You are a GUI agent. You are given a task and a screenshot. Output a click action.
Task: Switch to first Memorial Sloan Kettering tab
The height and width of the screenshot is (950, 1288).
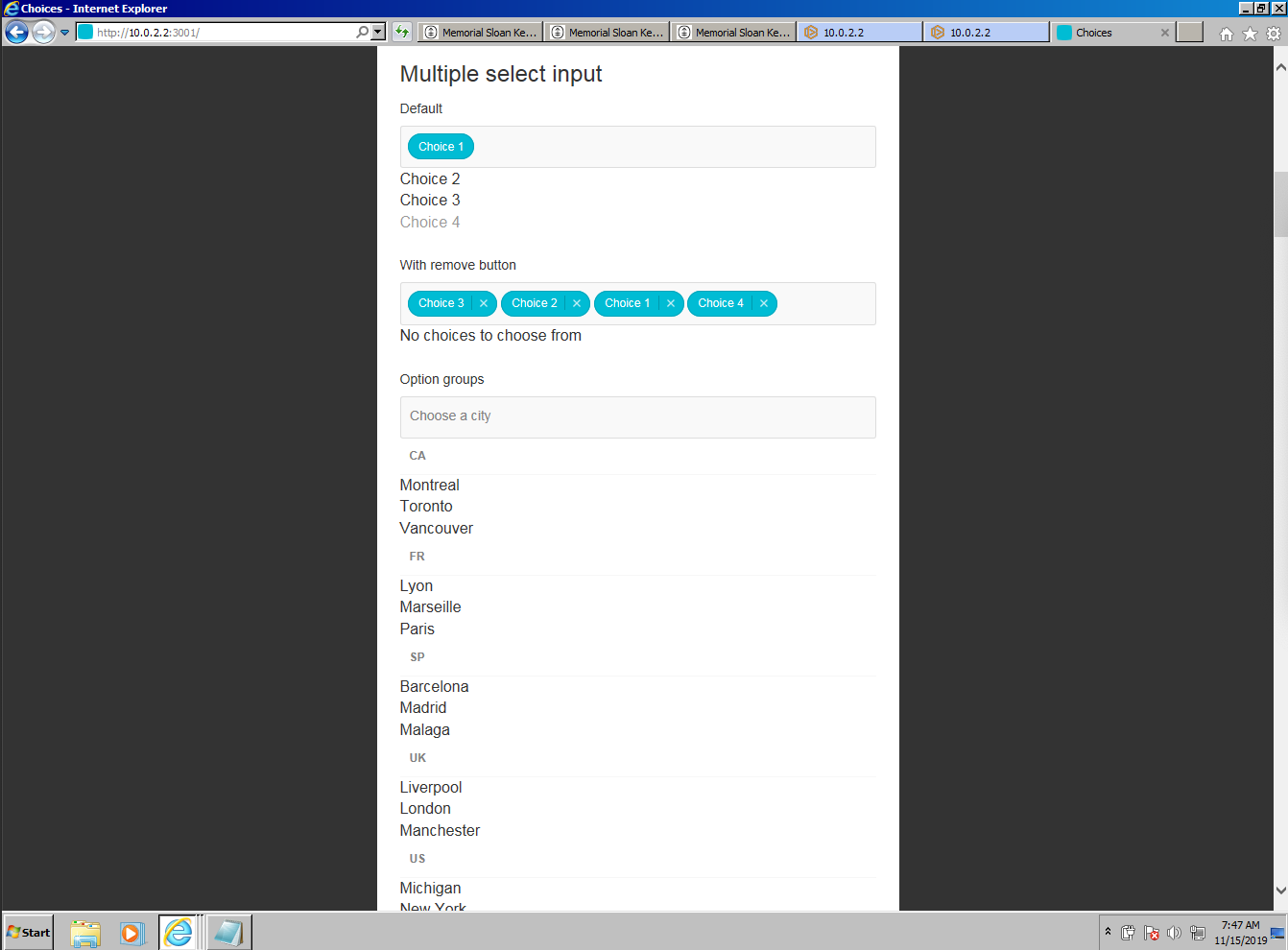tap(481, 32)
